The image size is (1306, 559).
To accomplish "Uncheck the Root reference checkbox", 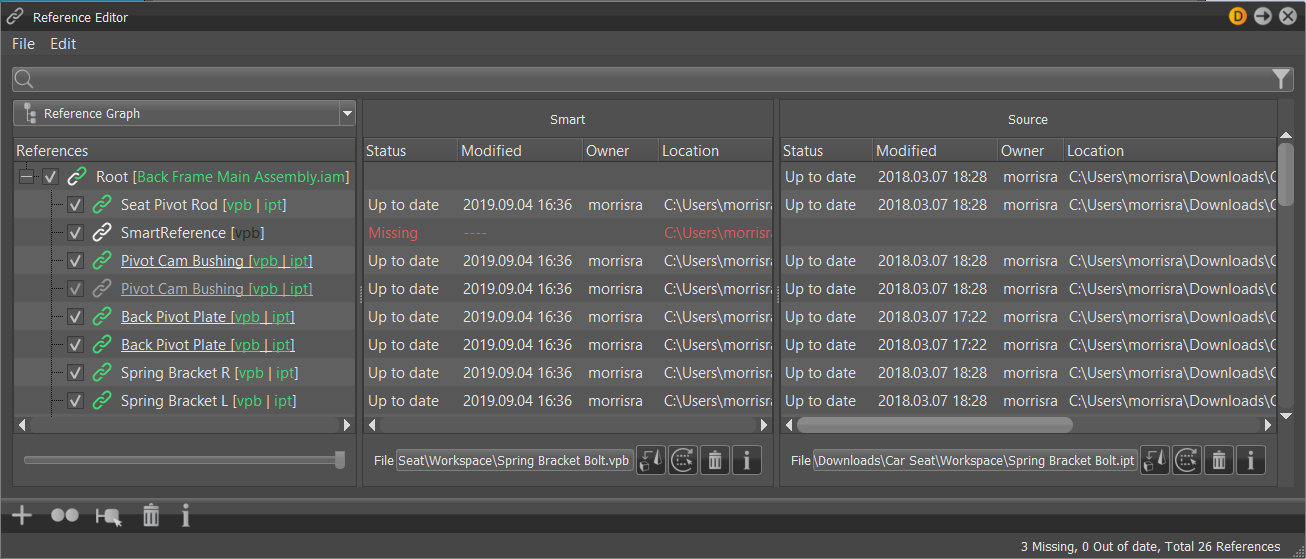I will pyautogui.click(x=51, y=177).
